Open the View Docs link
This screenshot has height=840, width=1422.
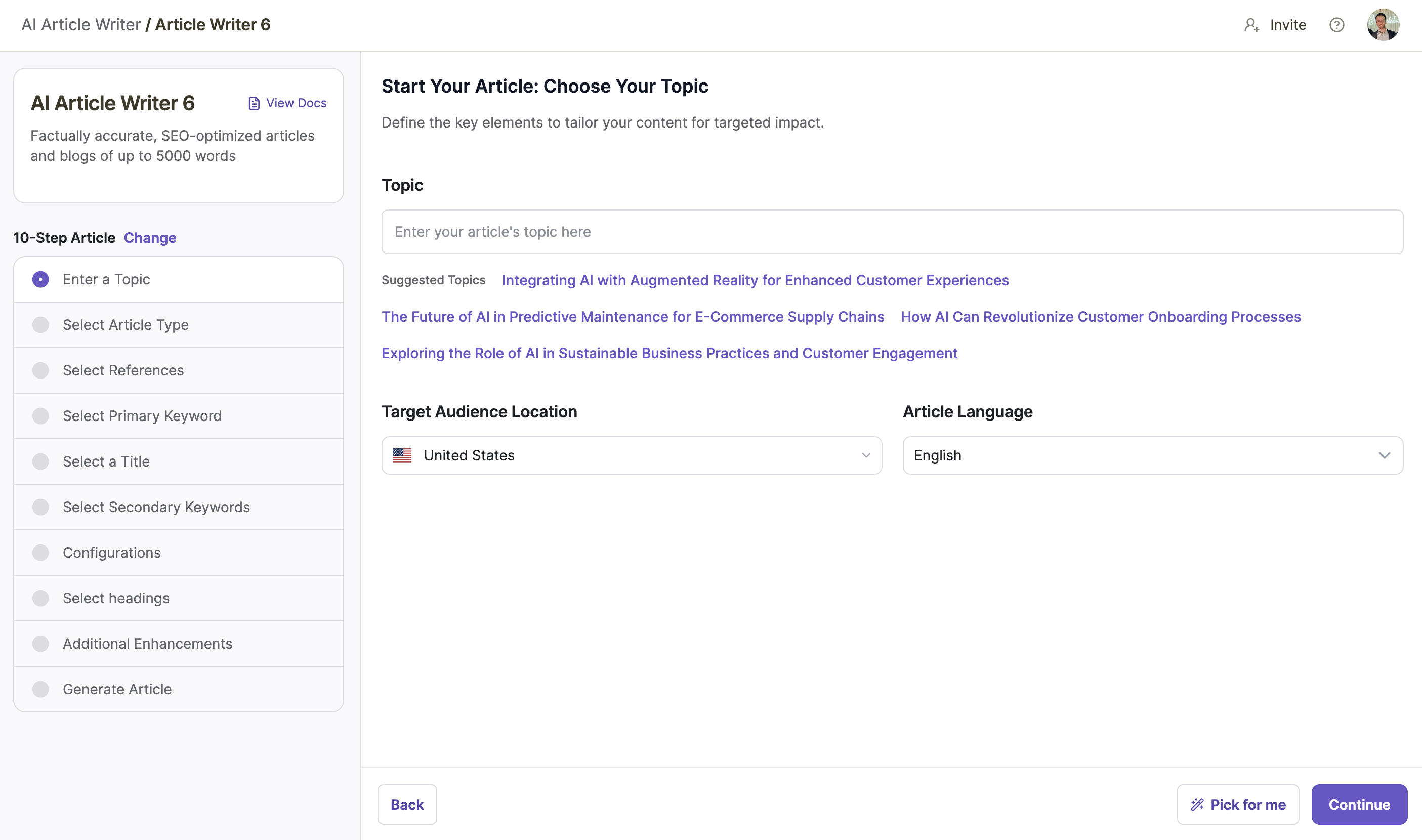(287, 103)
